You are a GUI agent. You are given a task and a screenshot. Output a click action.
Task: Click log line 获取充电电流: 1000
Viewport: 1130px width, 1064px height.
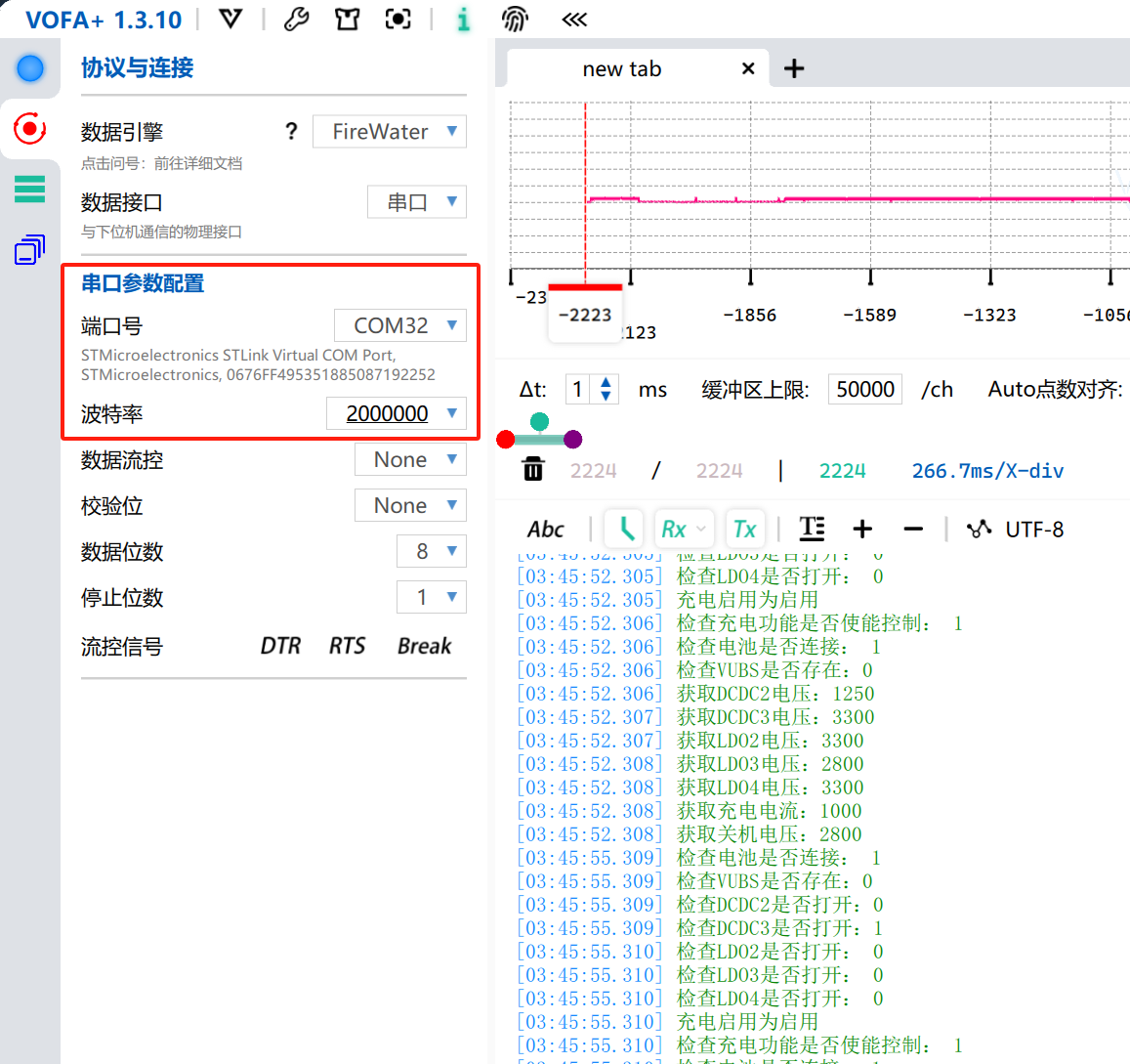click(x=769, y=811)
